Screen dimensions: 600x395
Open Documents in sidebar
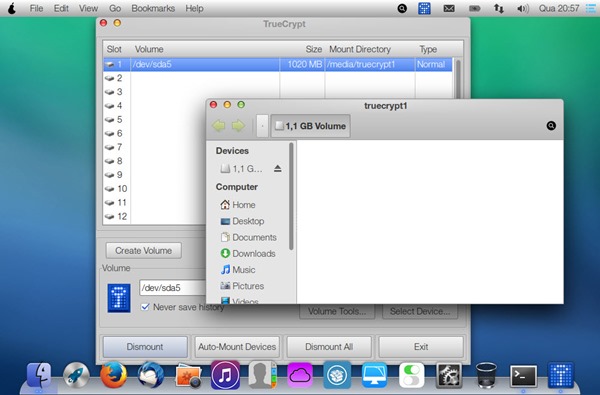coord(249,237)
